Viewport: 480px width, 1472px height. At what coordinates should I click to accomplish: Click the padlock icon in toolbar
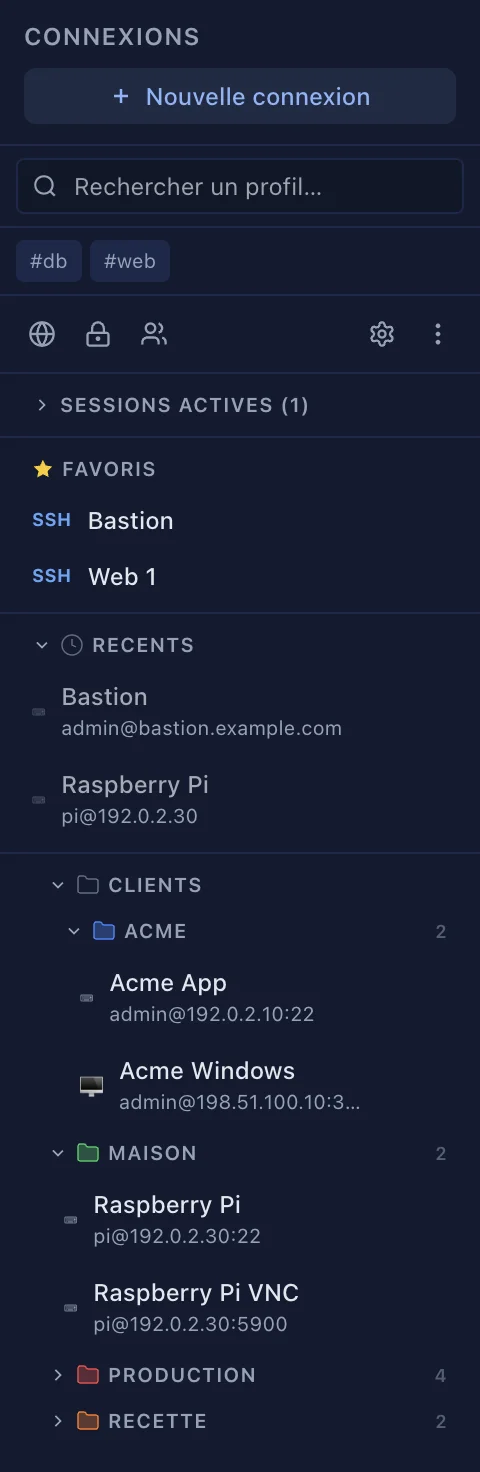pos(98,334)
